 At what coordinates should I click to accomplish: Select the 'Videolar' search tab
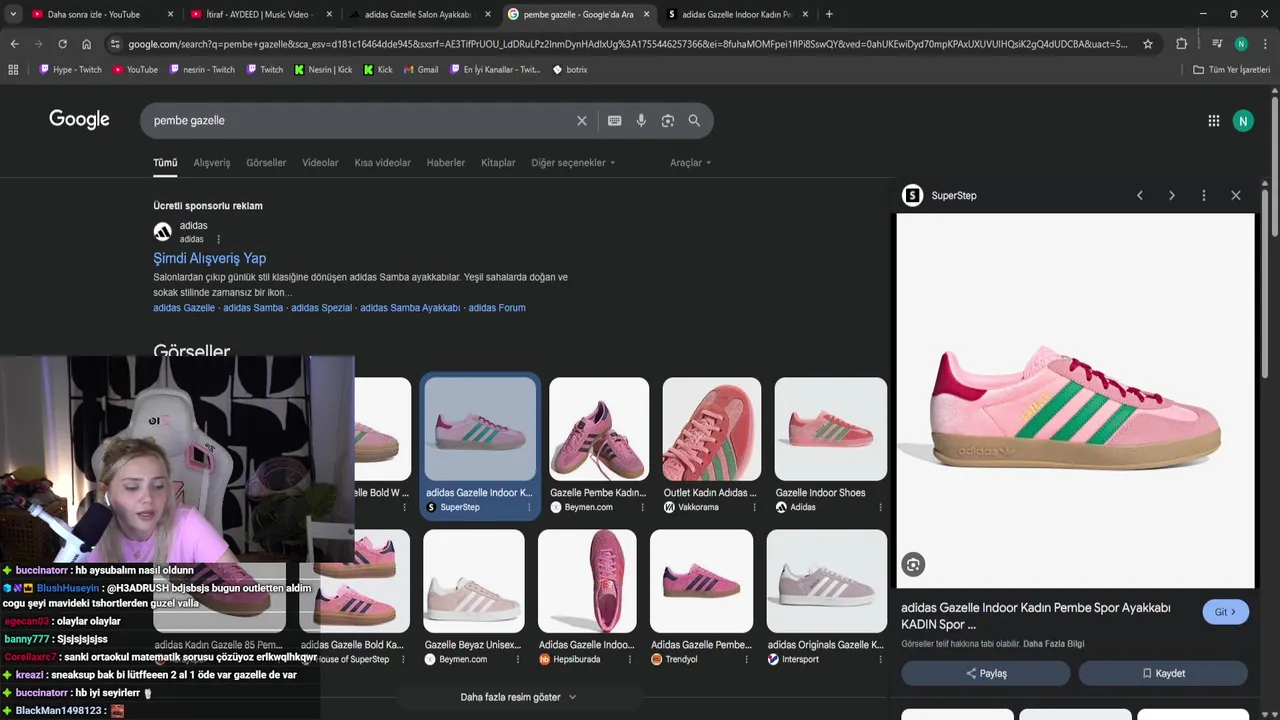pos(320,163)
